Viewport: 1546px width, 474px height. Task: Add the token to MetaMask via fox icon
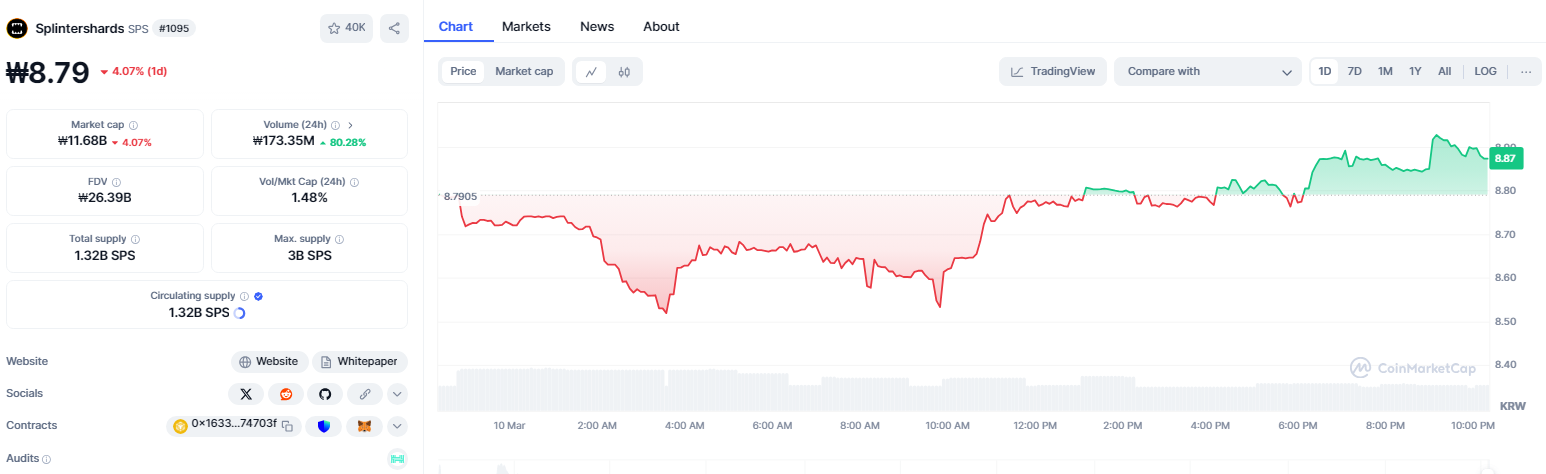click(365, 426)
